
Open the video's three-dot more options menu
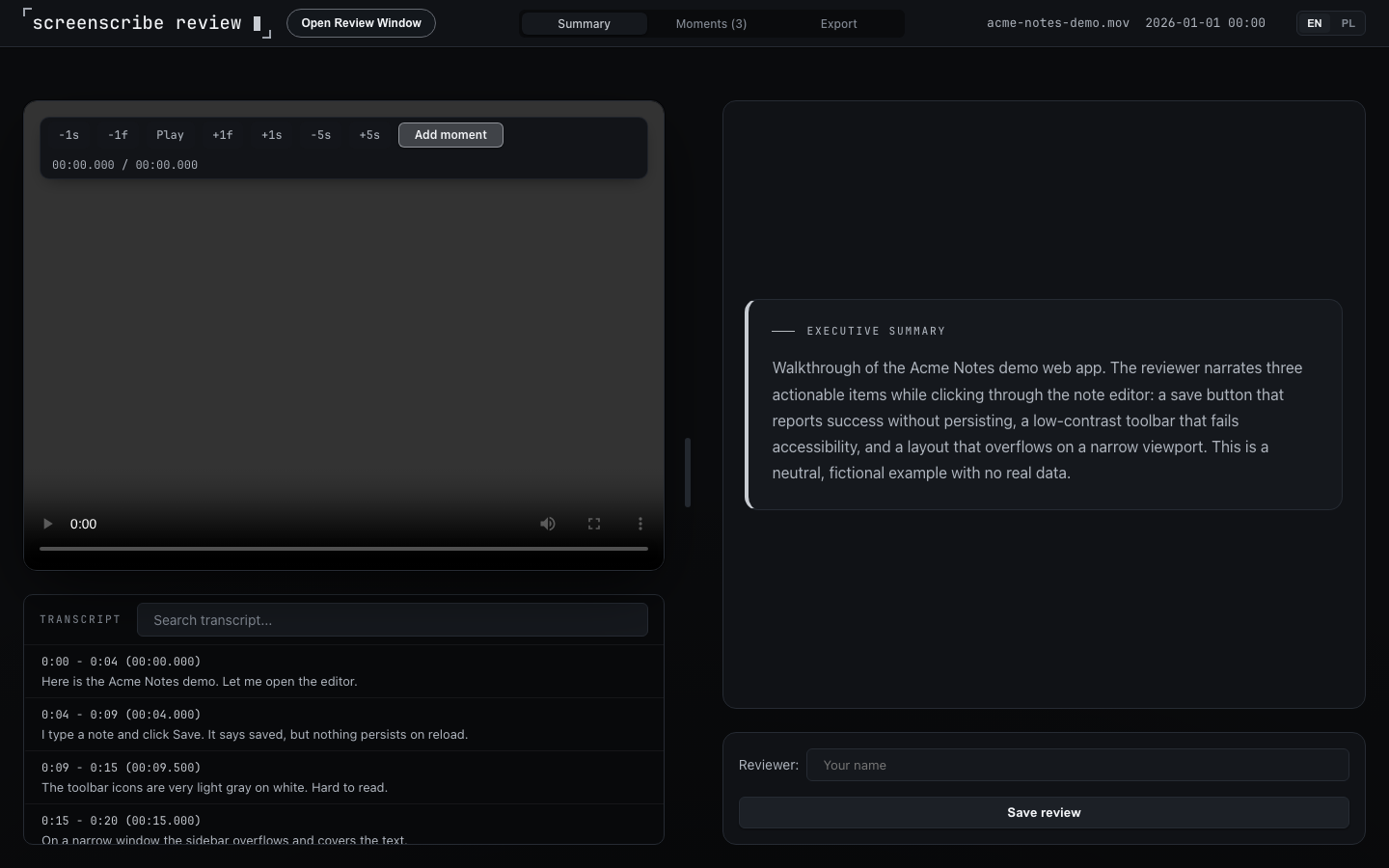640,524
